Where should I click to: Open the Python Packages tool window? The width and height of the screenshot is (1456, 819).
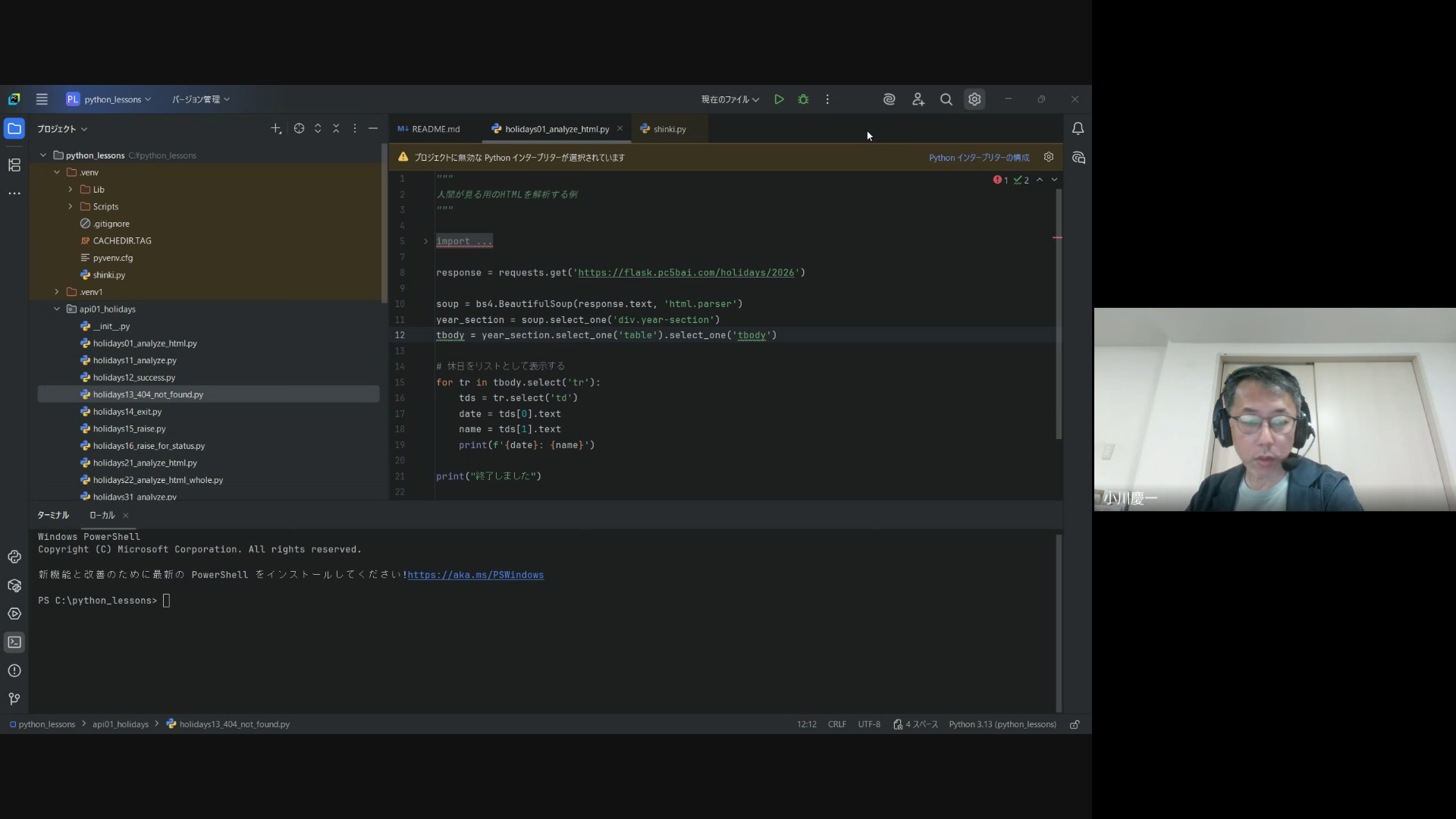pyautogui.click(x=14, y=585)
